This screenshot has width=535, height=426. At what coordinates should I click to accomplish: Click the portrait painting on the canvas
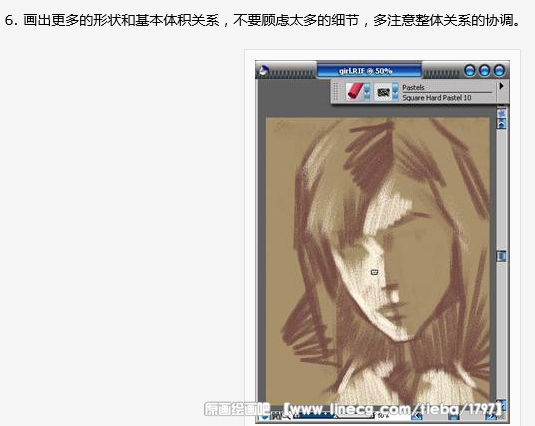pyautogui.click(x=378, y=261)
